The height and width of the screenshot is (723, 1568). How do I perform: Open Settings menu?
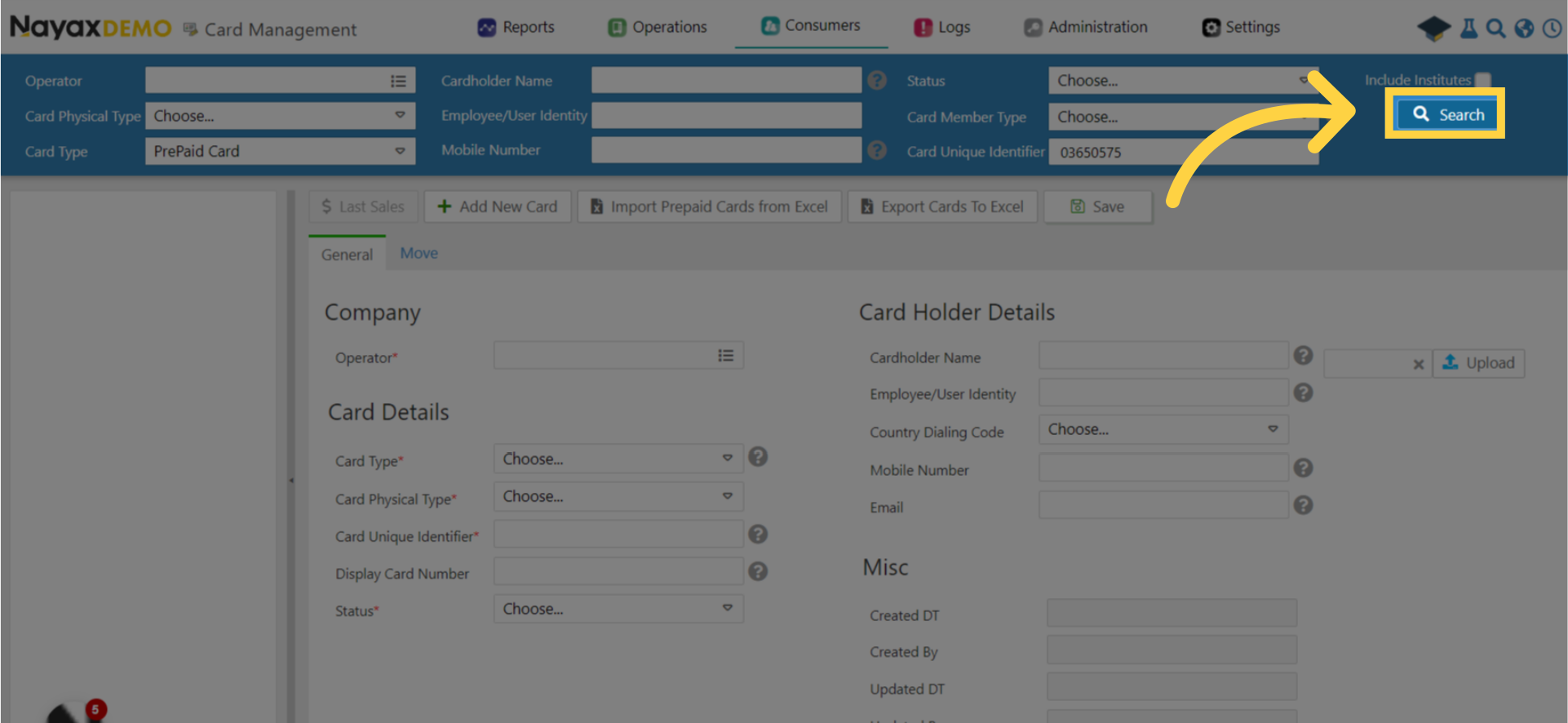(1241, 27)
